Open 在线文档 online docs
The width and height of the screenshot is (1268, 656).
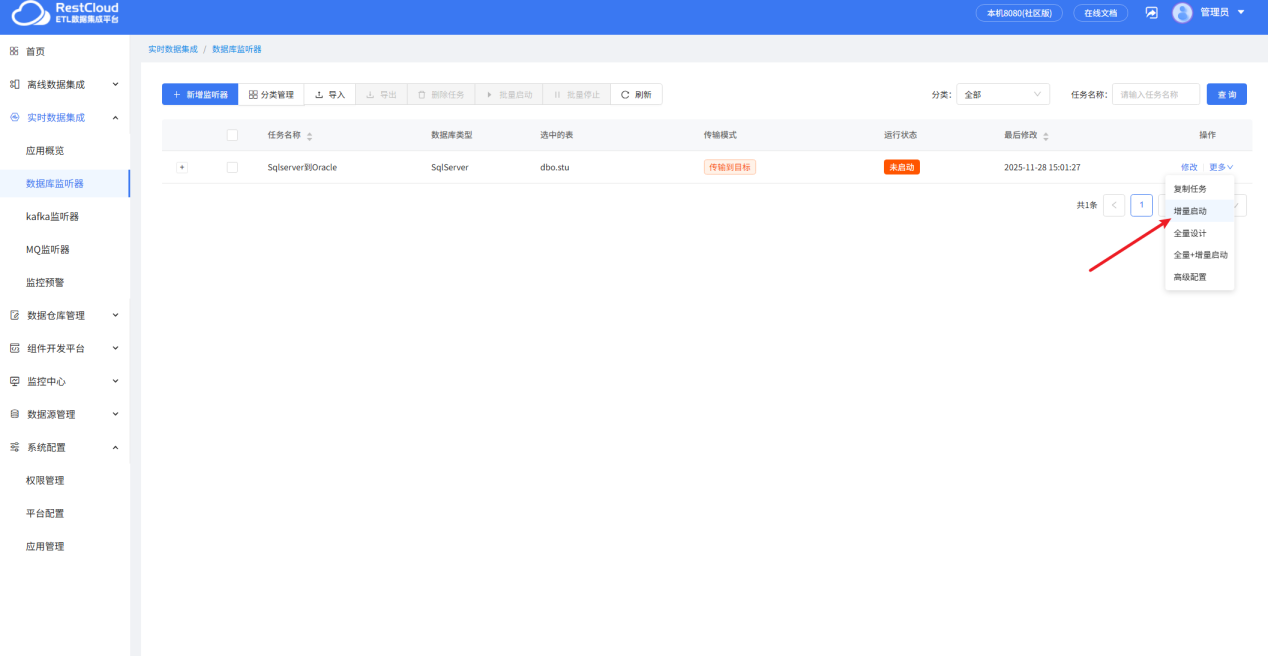1101,13
